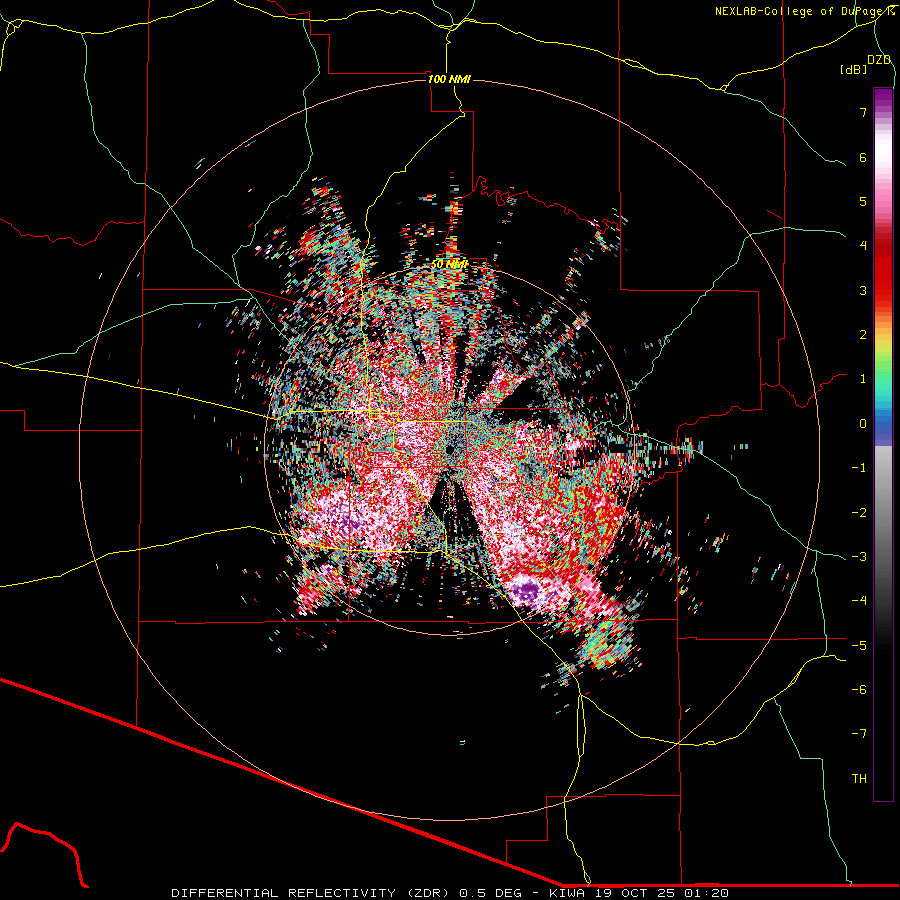This screenshot has height=900, width=900.
Task: Click the DZD color scale title
Action: pos(879,60)
